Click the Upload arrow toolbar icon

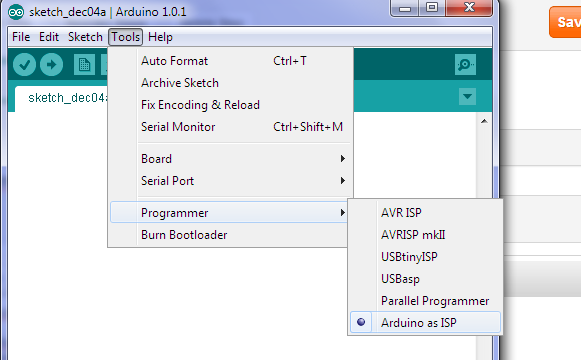click(x=52, y=65)
